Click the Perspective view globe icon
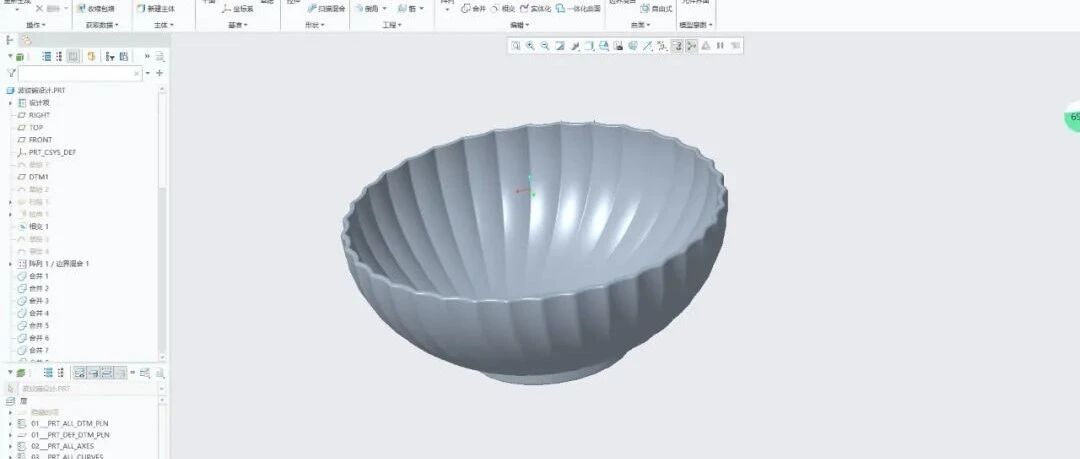 [632, 45]
